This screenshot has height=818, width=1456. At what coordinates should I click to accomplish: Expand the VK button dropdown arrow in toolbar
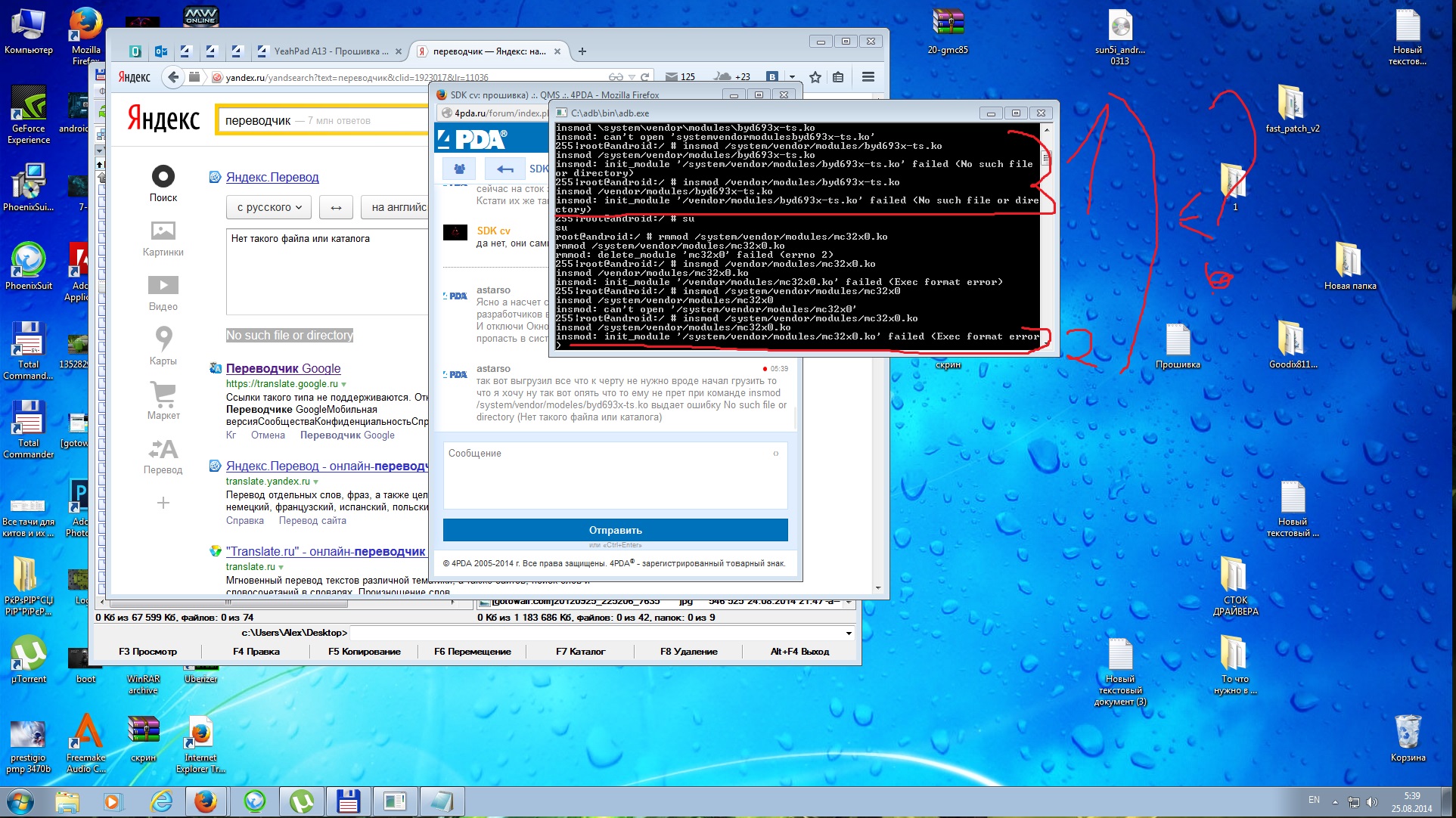pos(791,76)
